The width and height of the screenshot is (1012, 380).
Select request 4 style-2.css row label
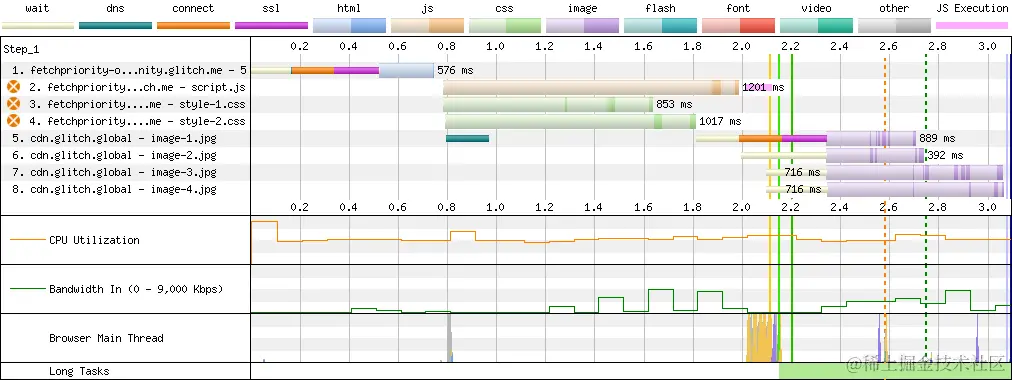pos(137,121)
